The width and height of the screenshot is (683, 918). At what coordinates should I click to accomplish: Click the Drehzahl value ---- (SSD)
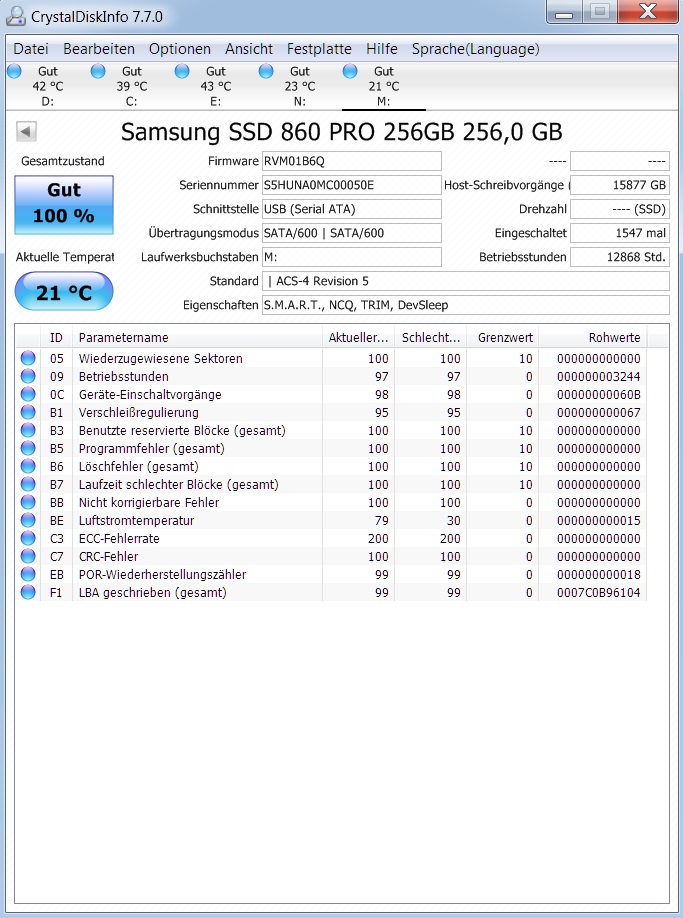[620, 209]
